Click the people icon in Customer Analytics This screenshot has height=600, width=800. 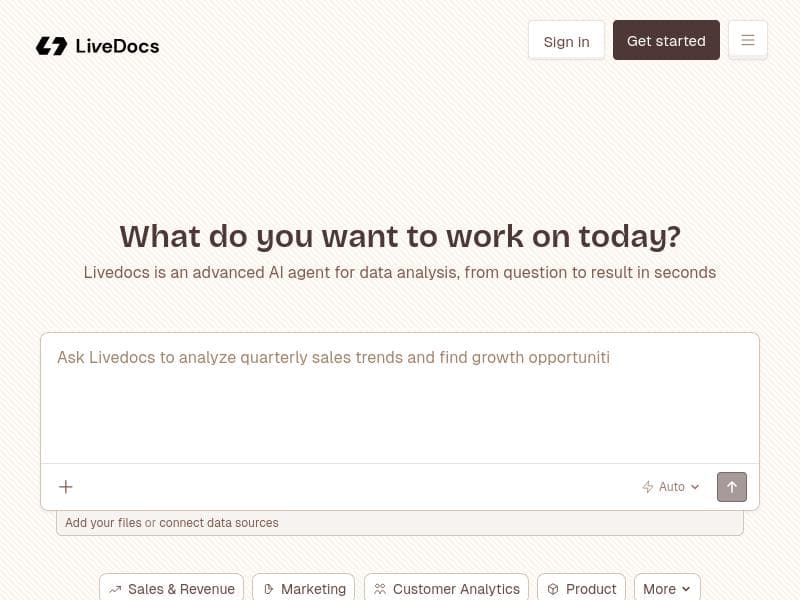pyautogui.click(x=380, y=589)
